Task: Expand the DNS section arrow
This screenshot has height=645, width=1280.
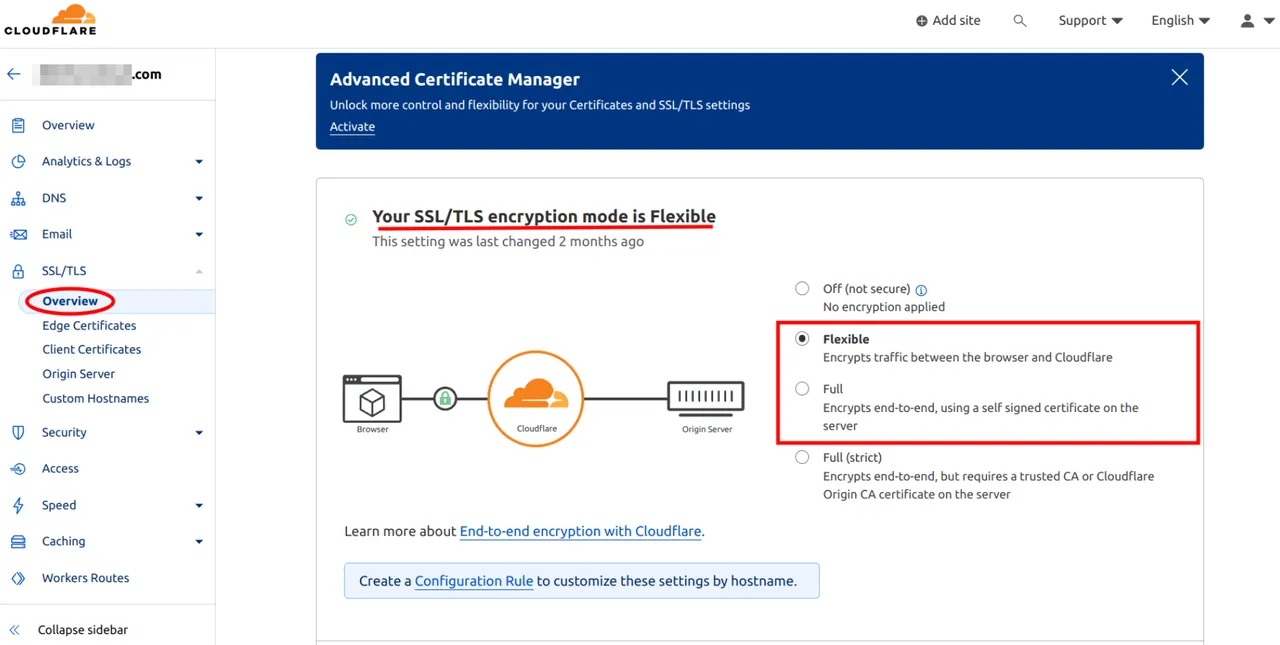Action: pyautogui.click(x=199, y=198)
